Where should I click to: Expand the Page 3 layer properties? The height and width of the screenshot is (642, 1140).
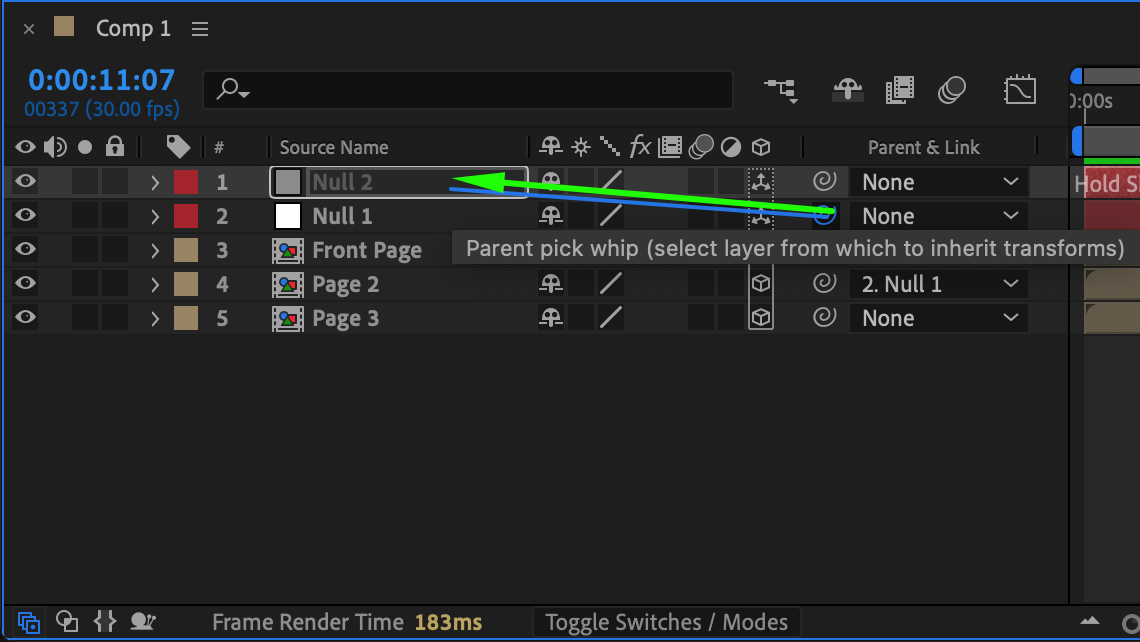155,318
